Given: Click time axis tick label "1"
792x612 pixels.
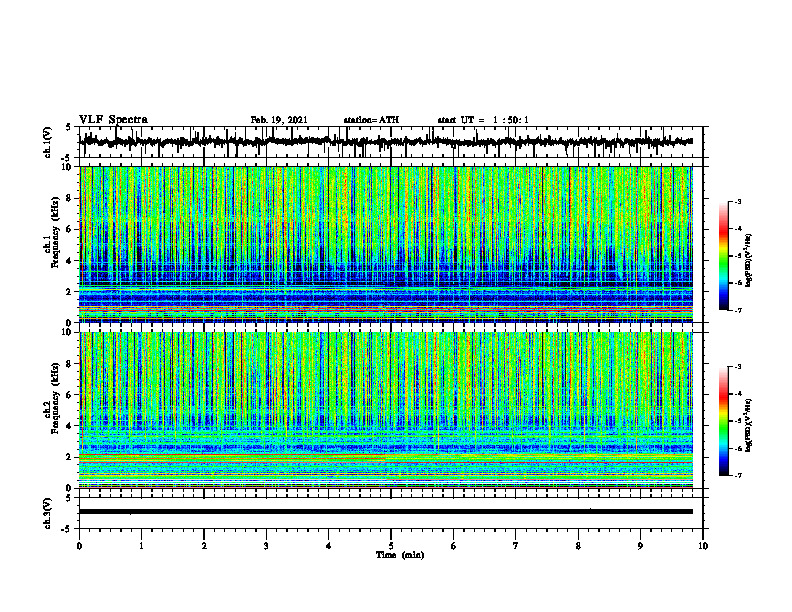Looking at the screenshot, I should coord(141,546).
